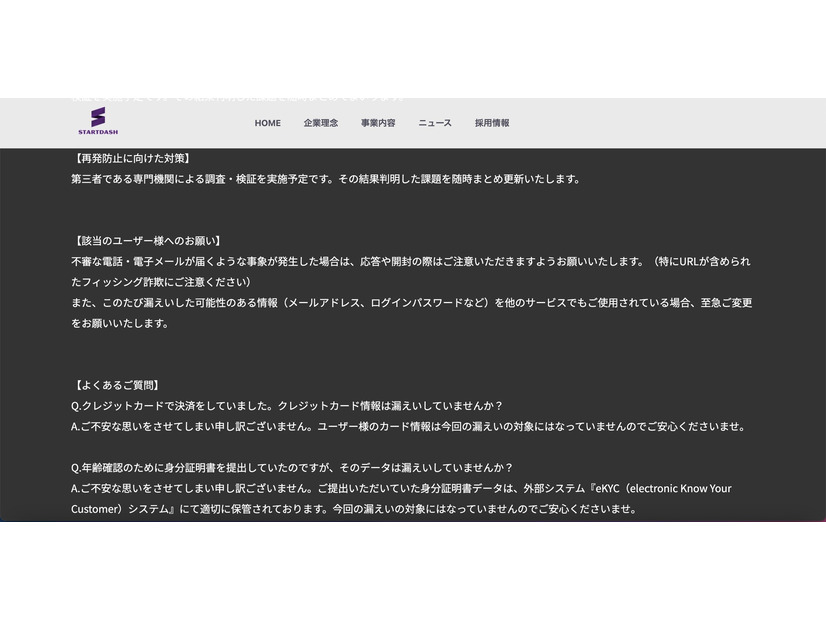
Task: Click the line starting 不審な電話・電子メール
Action: tap(411, 261)
